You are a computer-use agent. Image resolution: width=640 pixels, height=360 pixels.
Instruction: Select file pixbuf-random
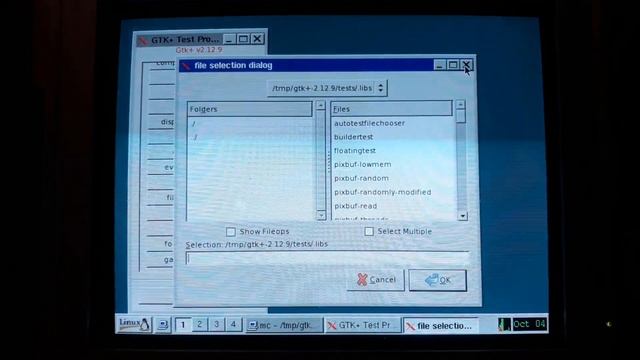(361, 178)
